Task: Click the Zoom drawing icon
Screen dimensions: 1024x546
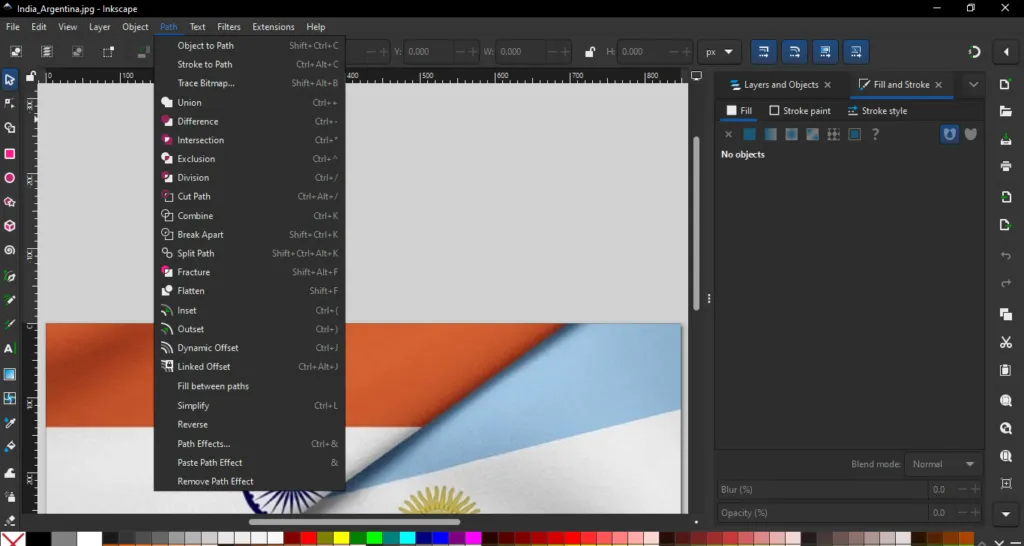Action: [1006, 428]
